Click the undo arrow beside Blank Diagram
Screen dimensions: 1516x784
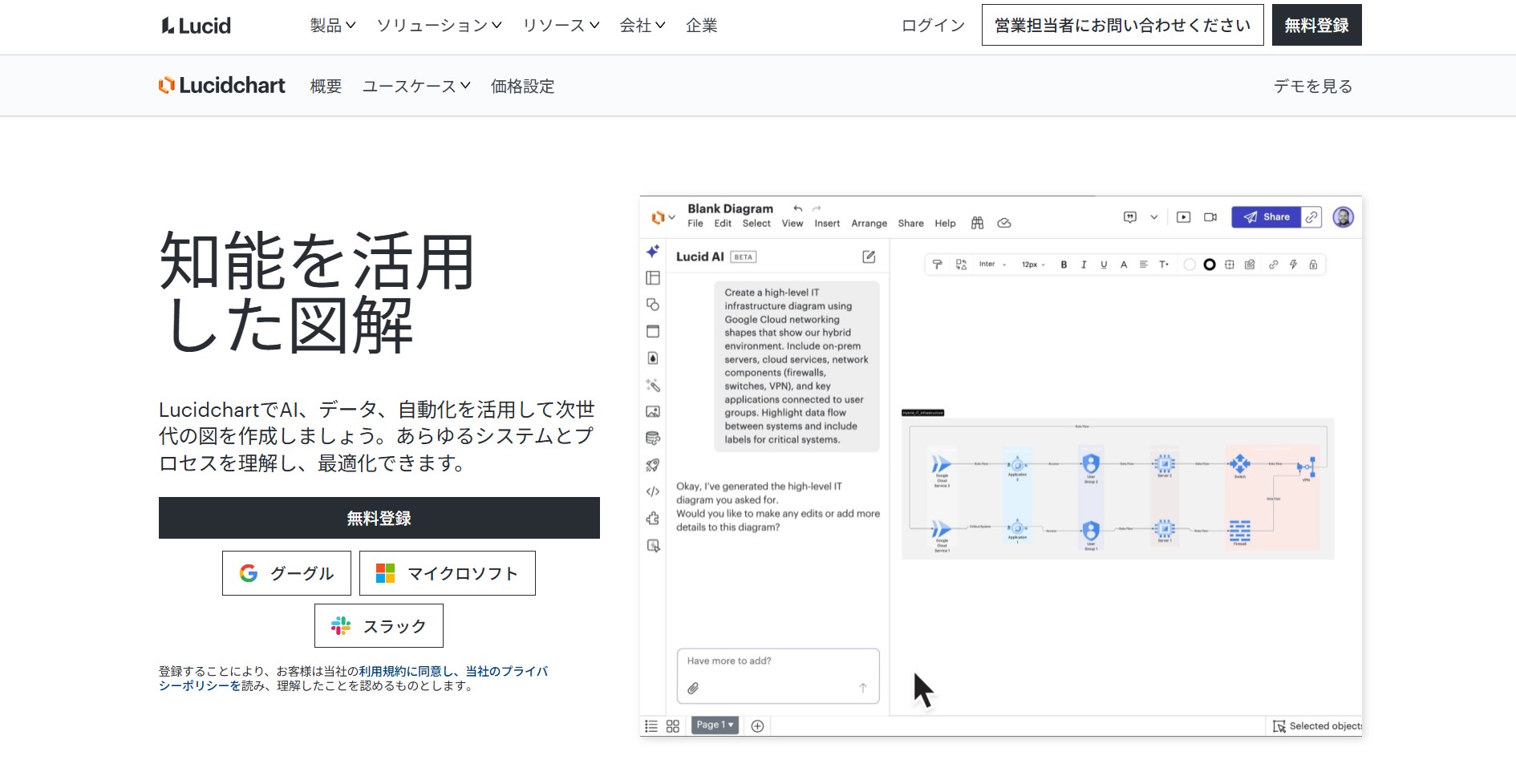[x=797, y=208]
